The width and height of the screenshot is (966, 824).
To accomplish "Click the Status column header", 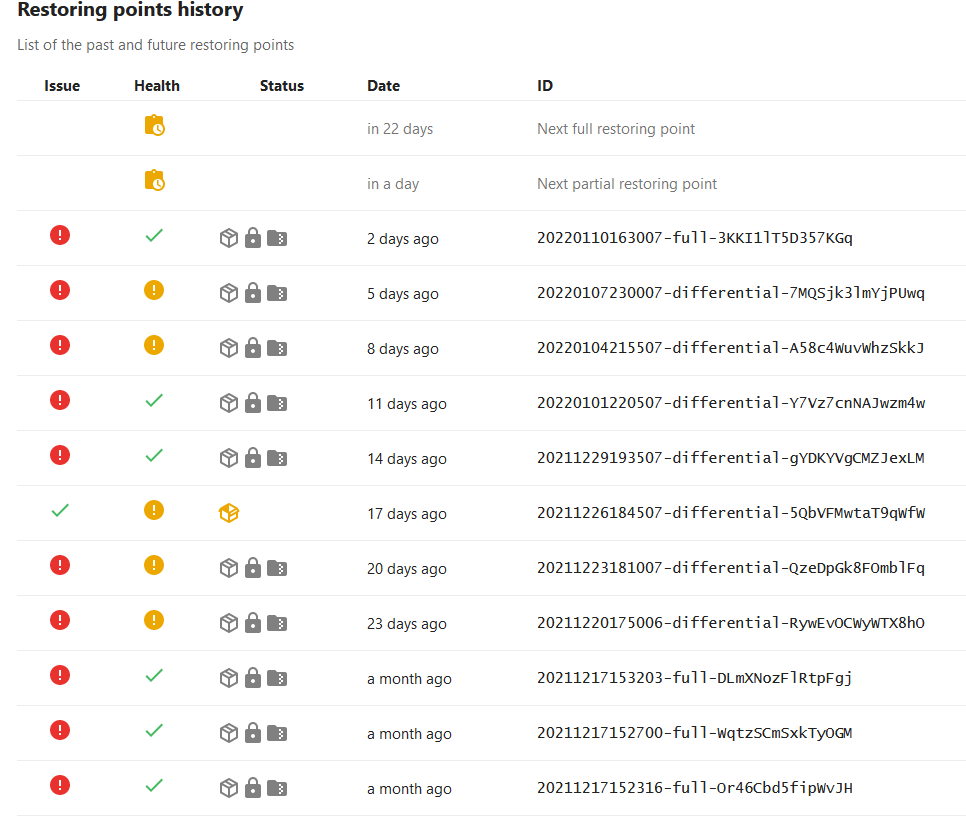I will point(282,86).
